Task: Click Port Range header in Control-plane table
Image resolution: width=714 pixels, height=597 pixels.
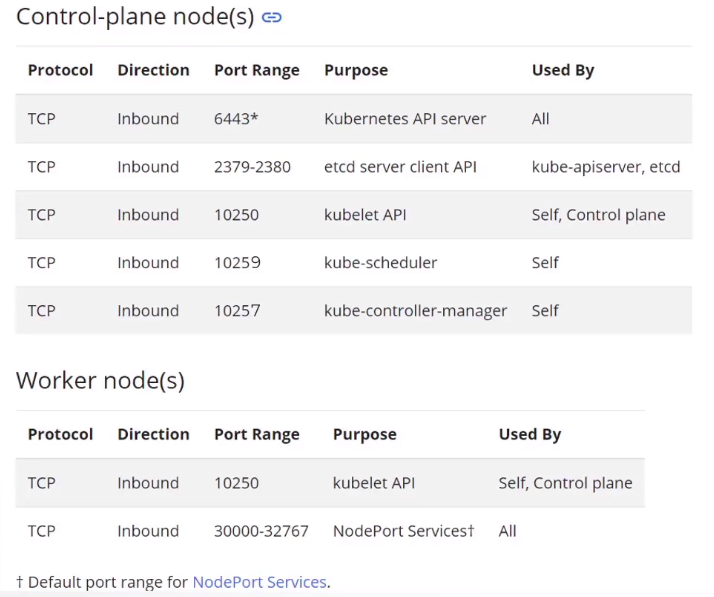Action: 257,70
